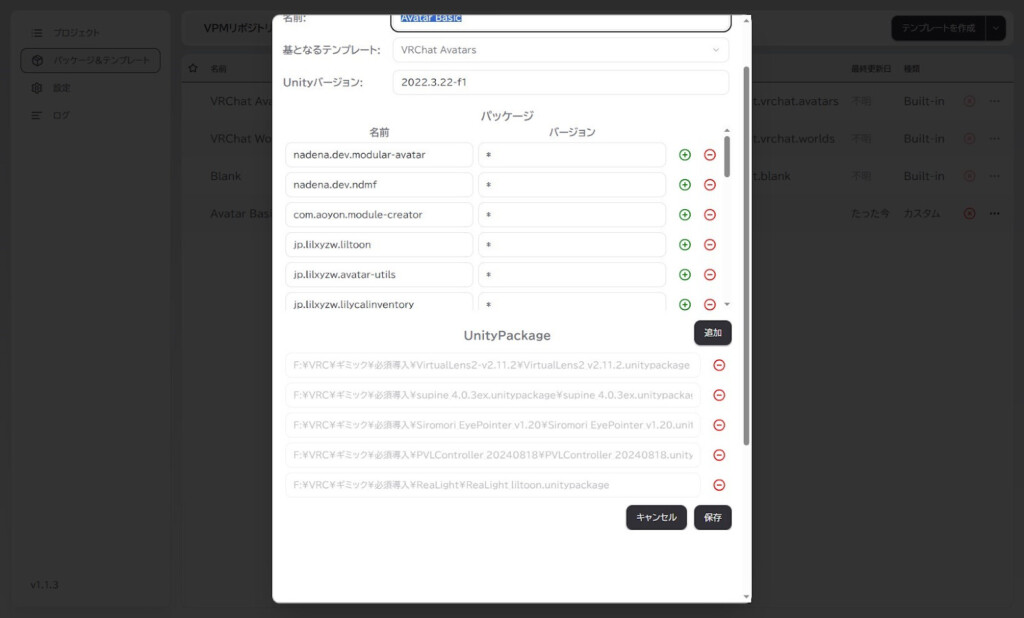1024x618 pixels.
Task: Remove the Siromori EyePointer unitypackage entry
Action: (x=718, y=425)
